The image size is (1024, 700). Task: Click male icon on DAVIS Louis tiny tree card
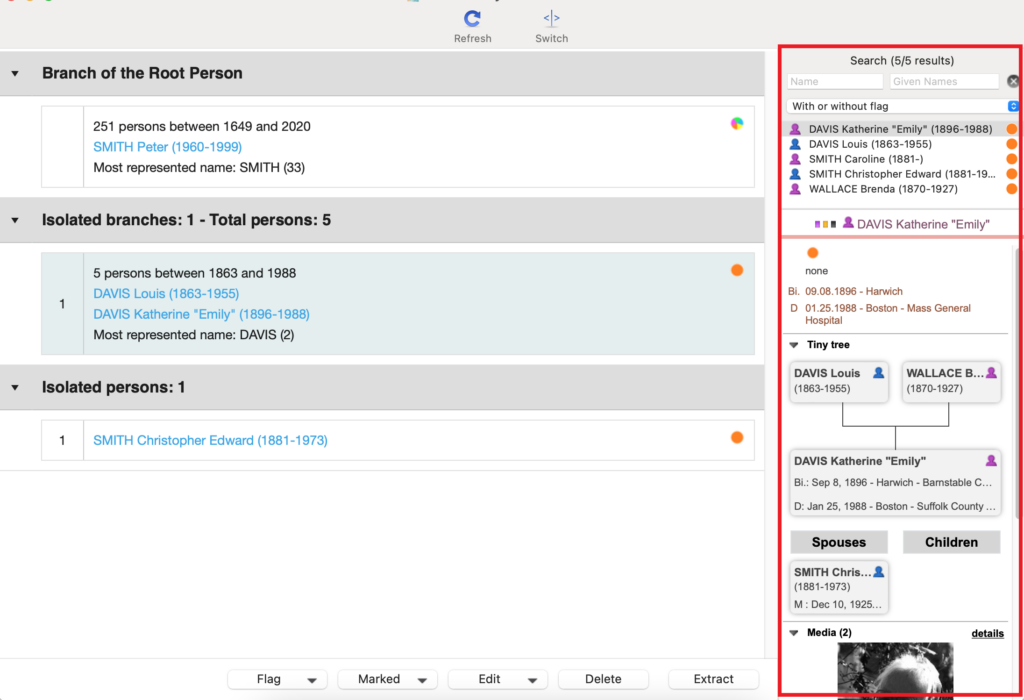[878, 373]
